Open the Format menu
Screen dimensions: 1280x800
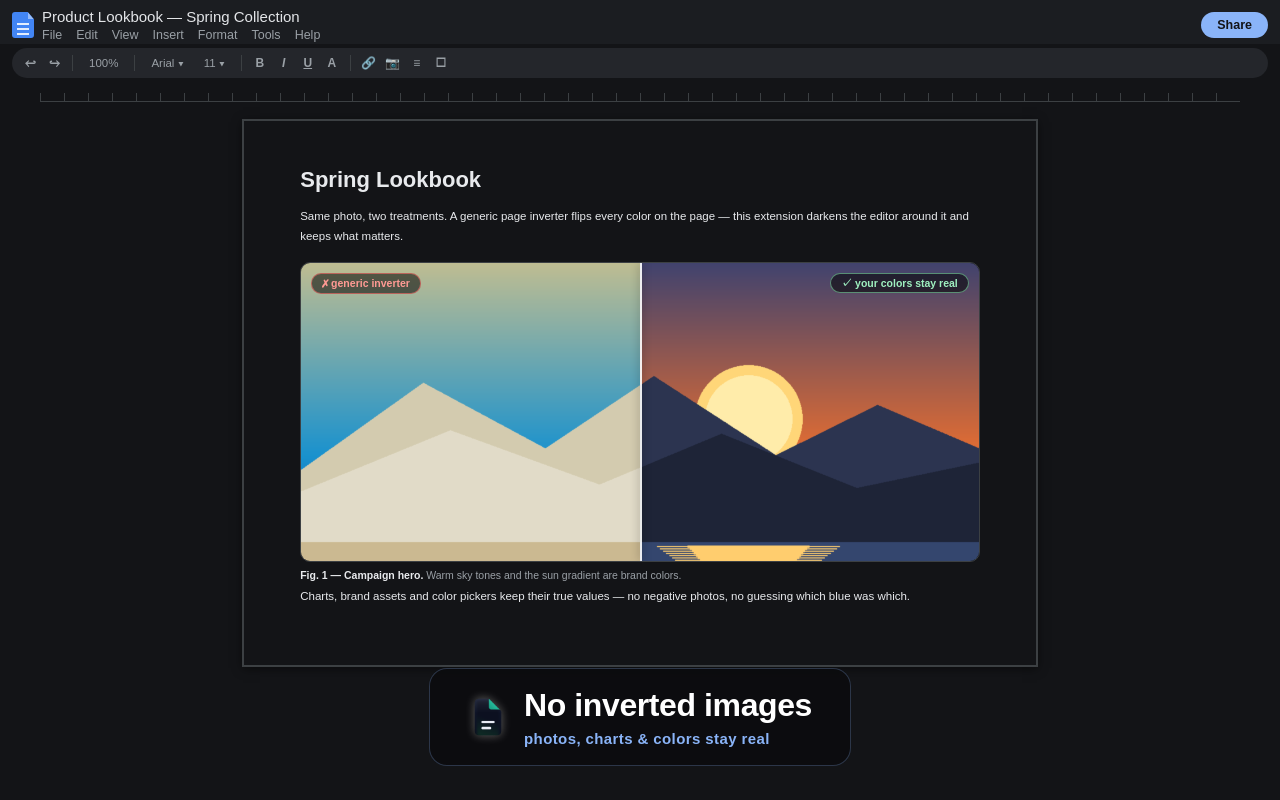pos(218,35)
